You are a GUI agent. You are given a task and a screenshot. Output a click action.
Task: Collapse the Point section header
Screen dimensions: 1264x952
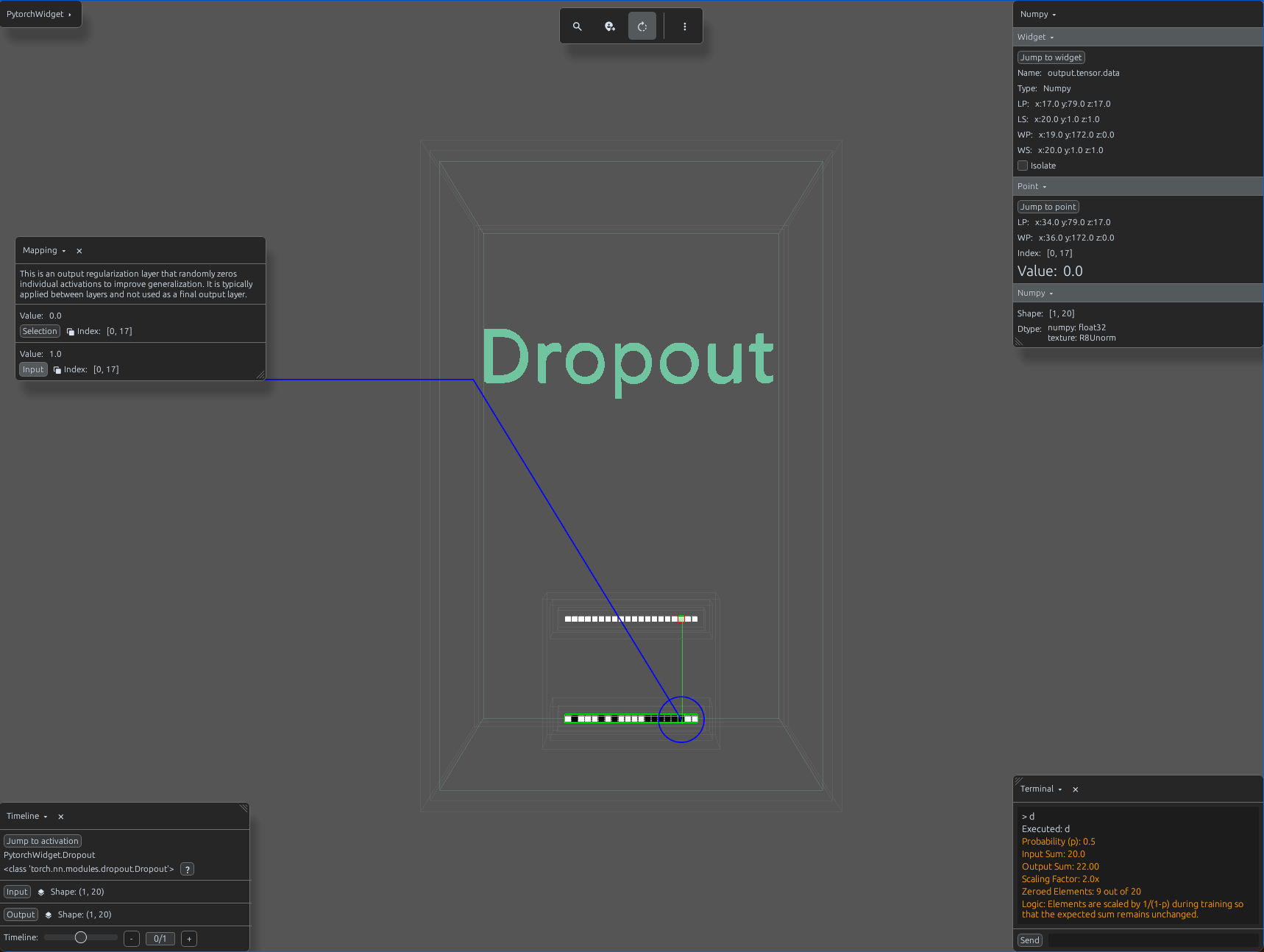pos(1138,186)
